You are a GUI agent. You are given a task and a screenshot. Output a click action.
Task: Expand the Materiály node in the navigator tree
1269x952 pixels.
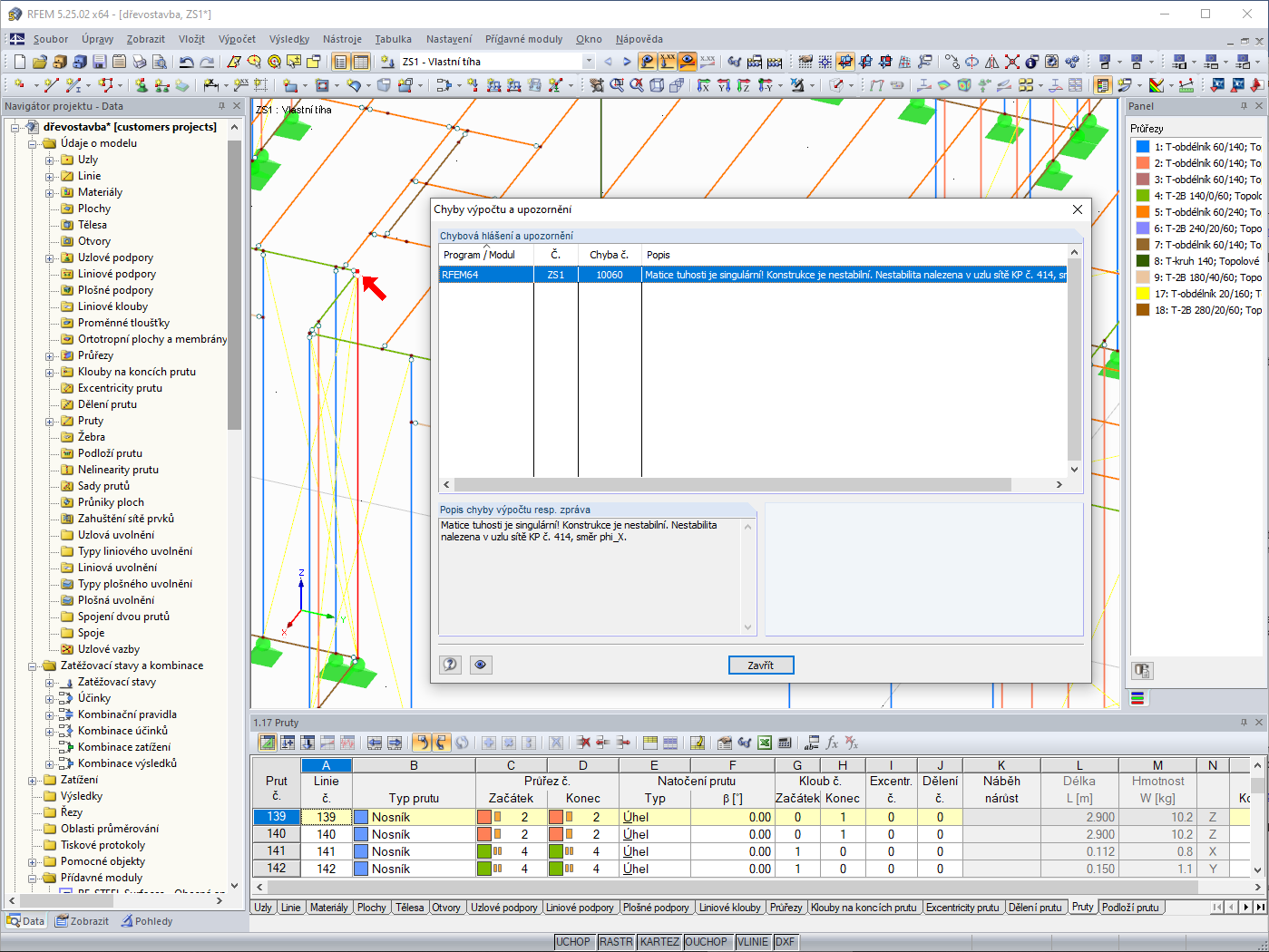(50, 193)
